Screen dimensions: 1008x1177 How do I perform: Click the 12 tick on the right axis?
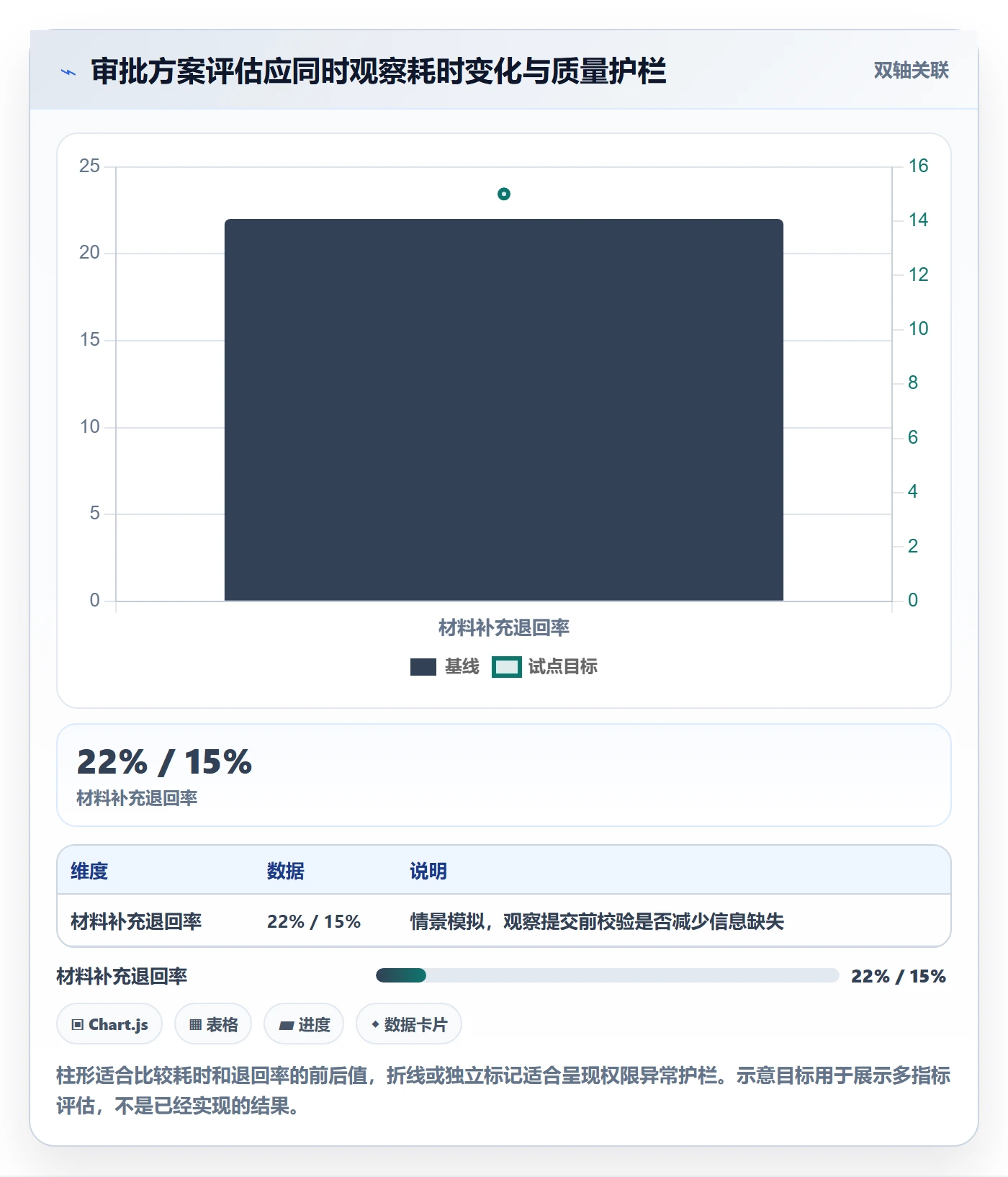coord(918,274)
